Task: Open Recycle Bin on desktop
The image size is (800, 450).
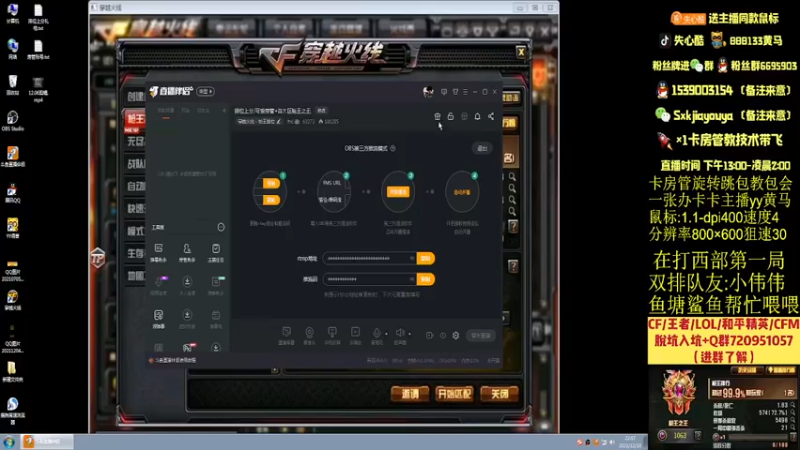Action: click(13, 85)
